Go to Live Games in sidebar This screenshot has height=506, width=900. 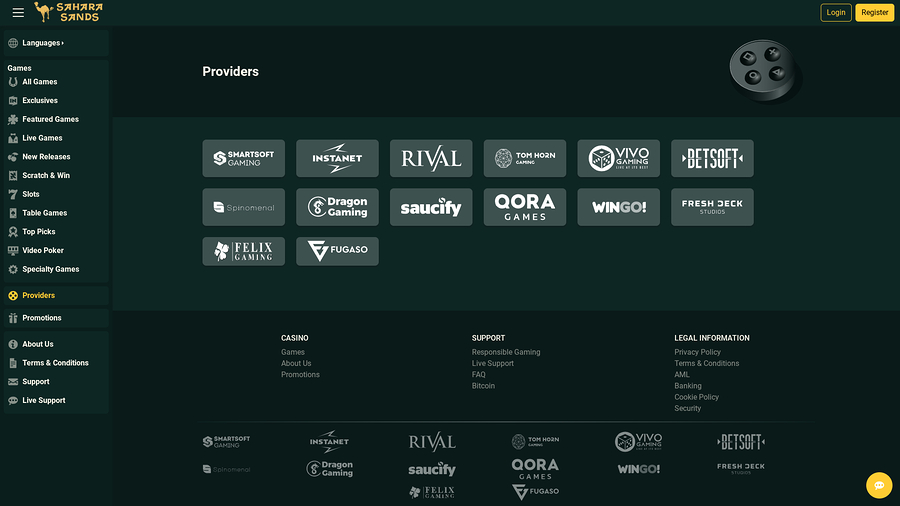coord(42,138)
